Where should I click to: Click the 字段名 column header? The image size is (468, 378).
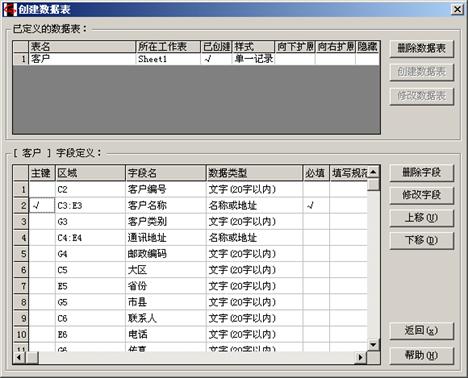point(166,173)
